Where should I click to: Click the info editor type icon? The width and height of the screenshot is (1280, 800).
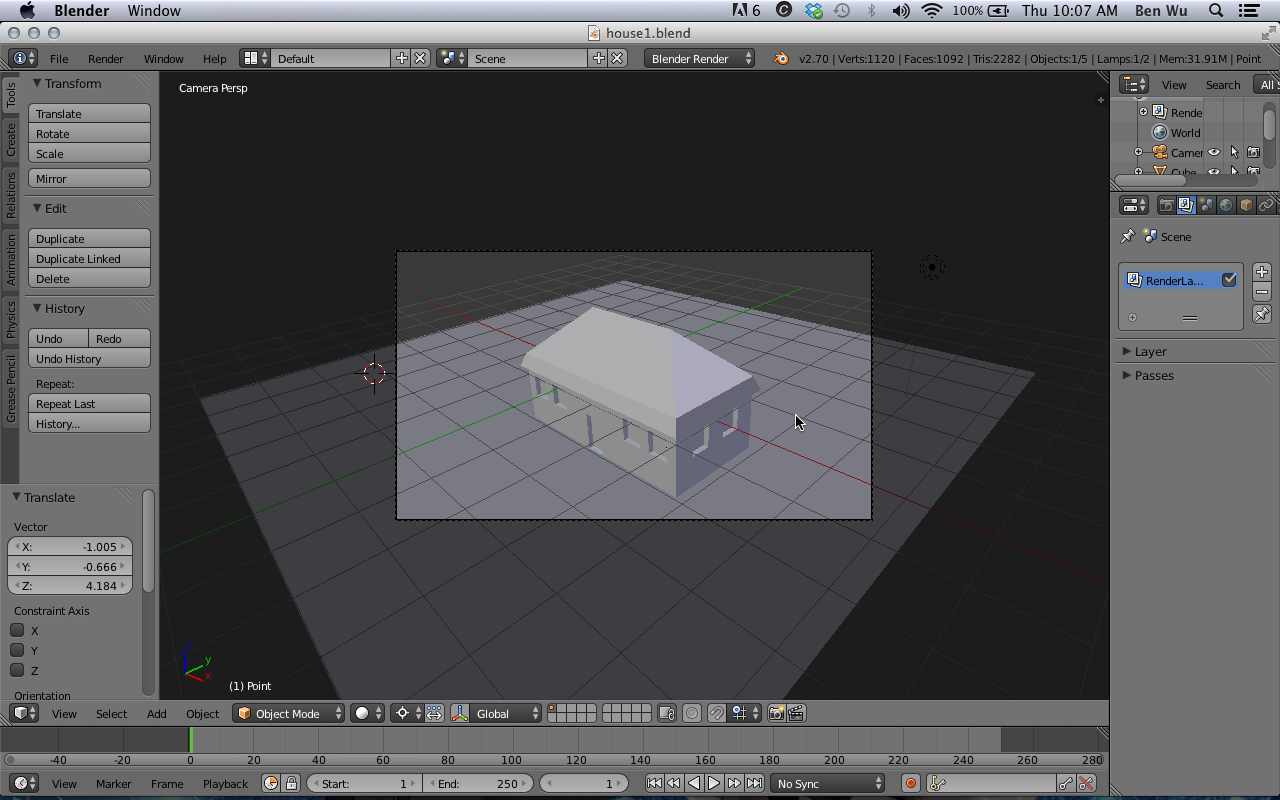tap(22, 58)
